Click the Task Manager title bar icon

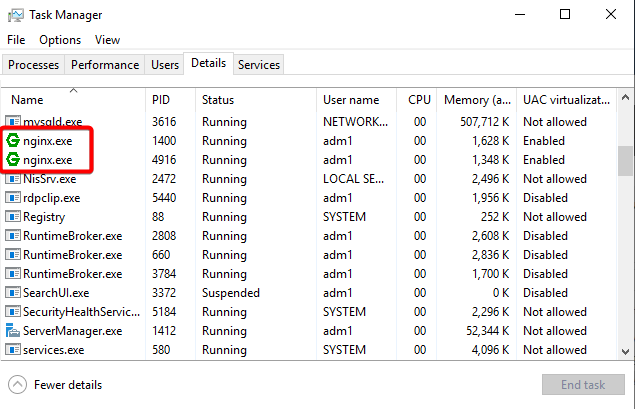(16, 15)
